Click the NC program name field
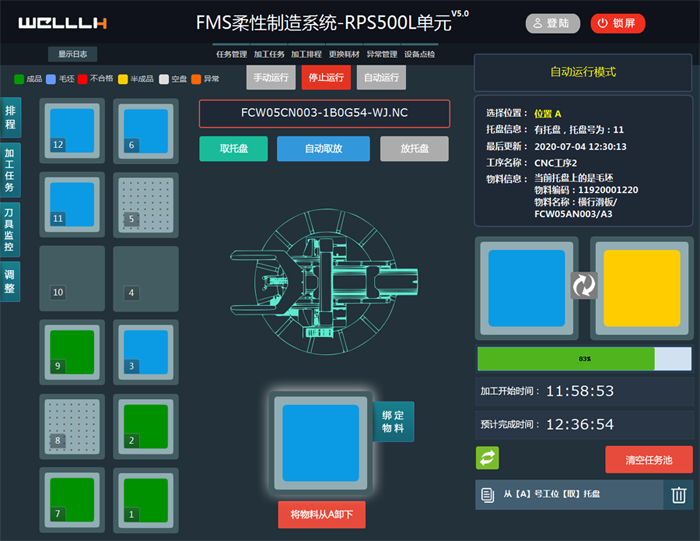The height and width of the screenshot is (541, 700). 324,113
